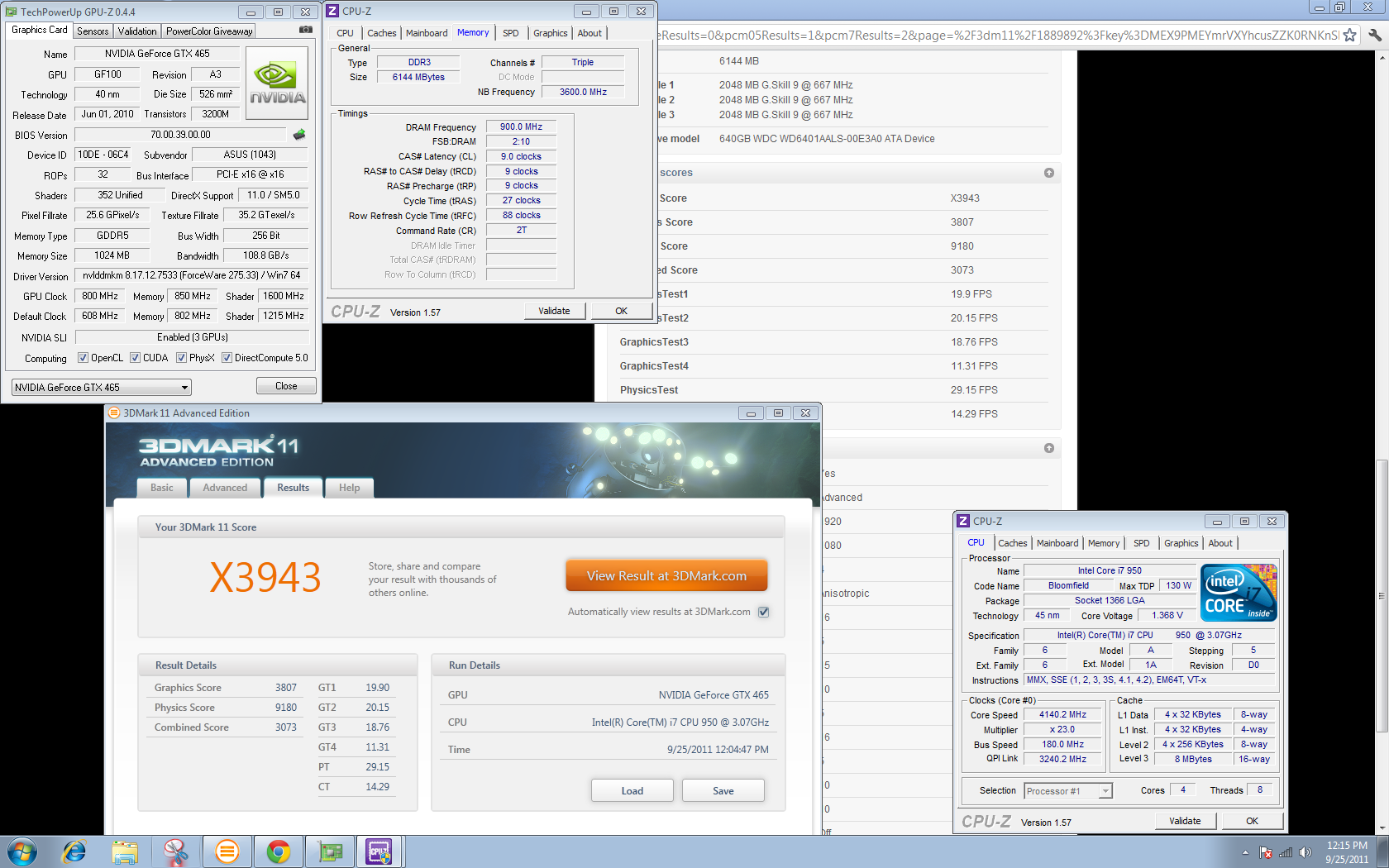Click Validate in the Memory CPU-Z window
The width and height of the screenshot is (1389, 868).
pos(554,311)
